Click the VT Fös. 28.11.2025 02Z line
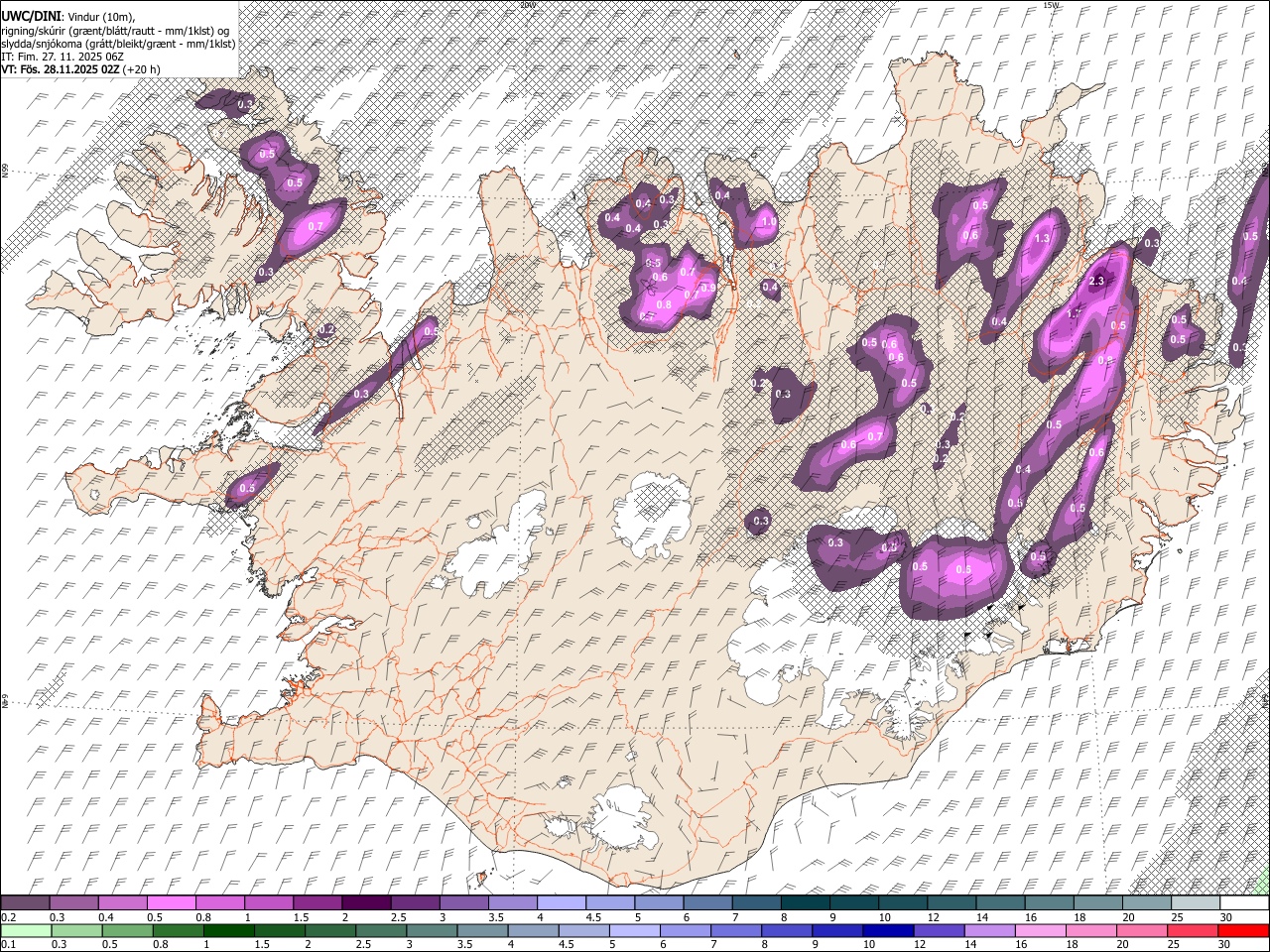Screen dimensions: 1270x952 click(80, 69)
